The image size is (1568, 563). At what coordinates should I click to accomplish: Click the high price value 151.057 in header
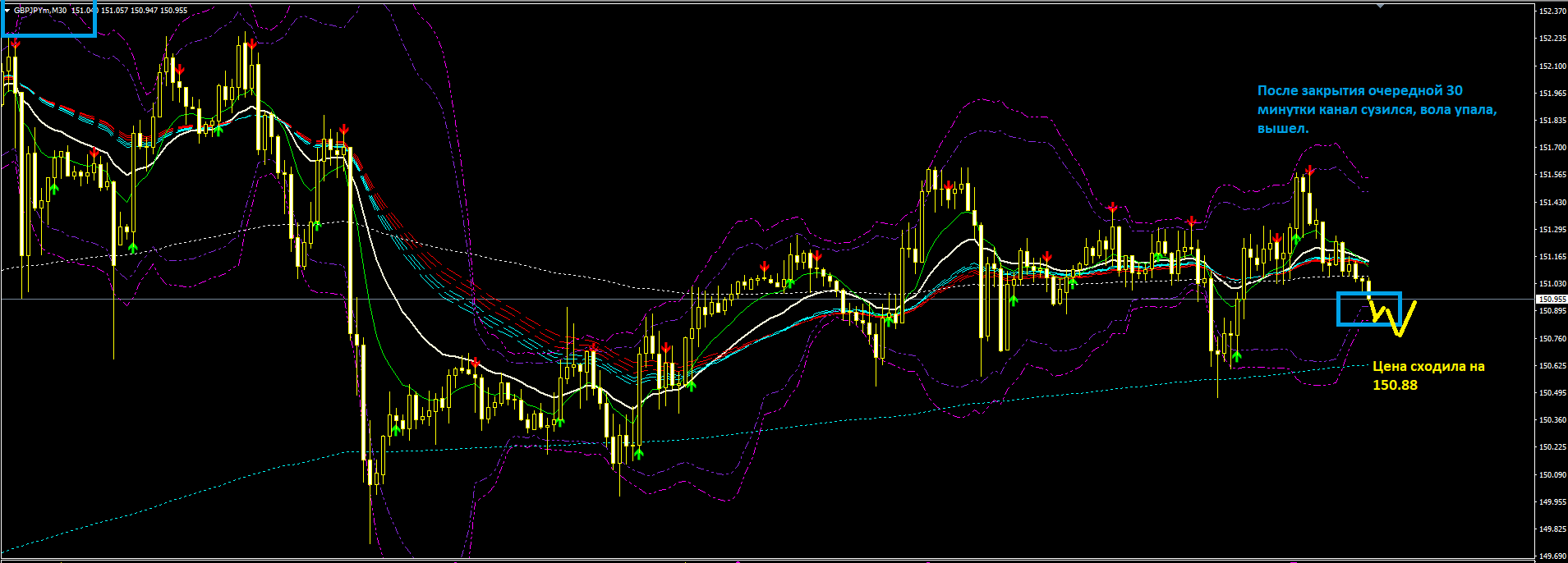tap(114, 11)
